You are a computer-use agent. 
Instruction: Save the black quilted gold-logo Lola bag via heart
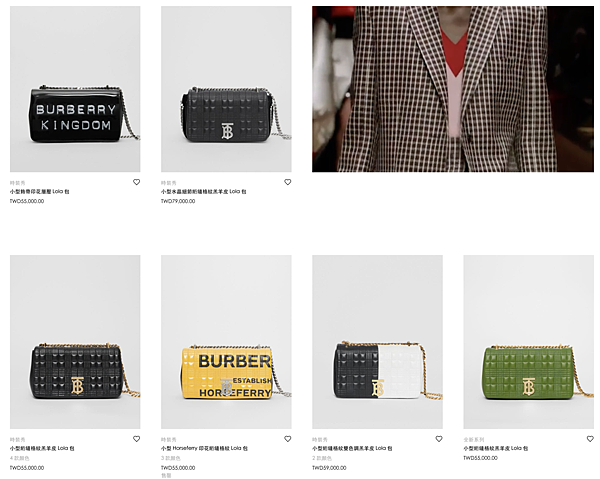(136, 439)
